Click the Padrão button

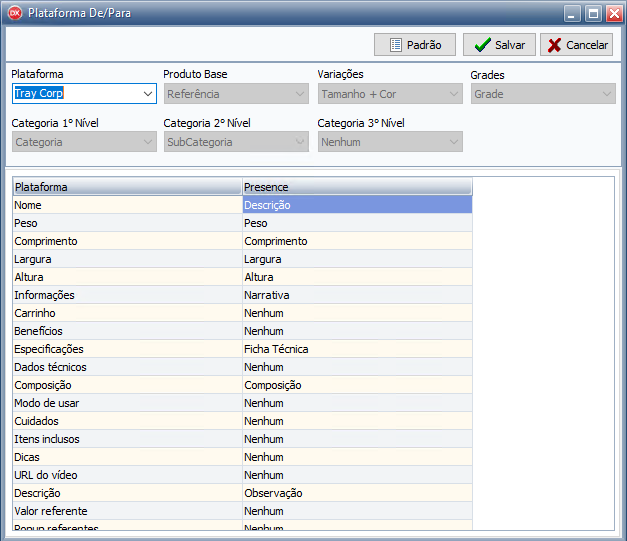(415, 45)
